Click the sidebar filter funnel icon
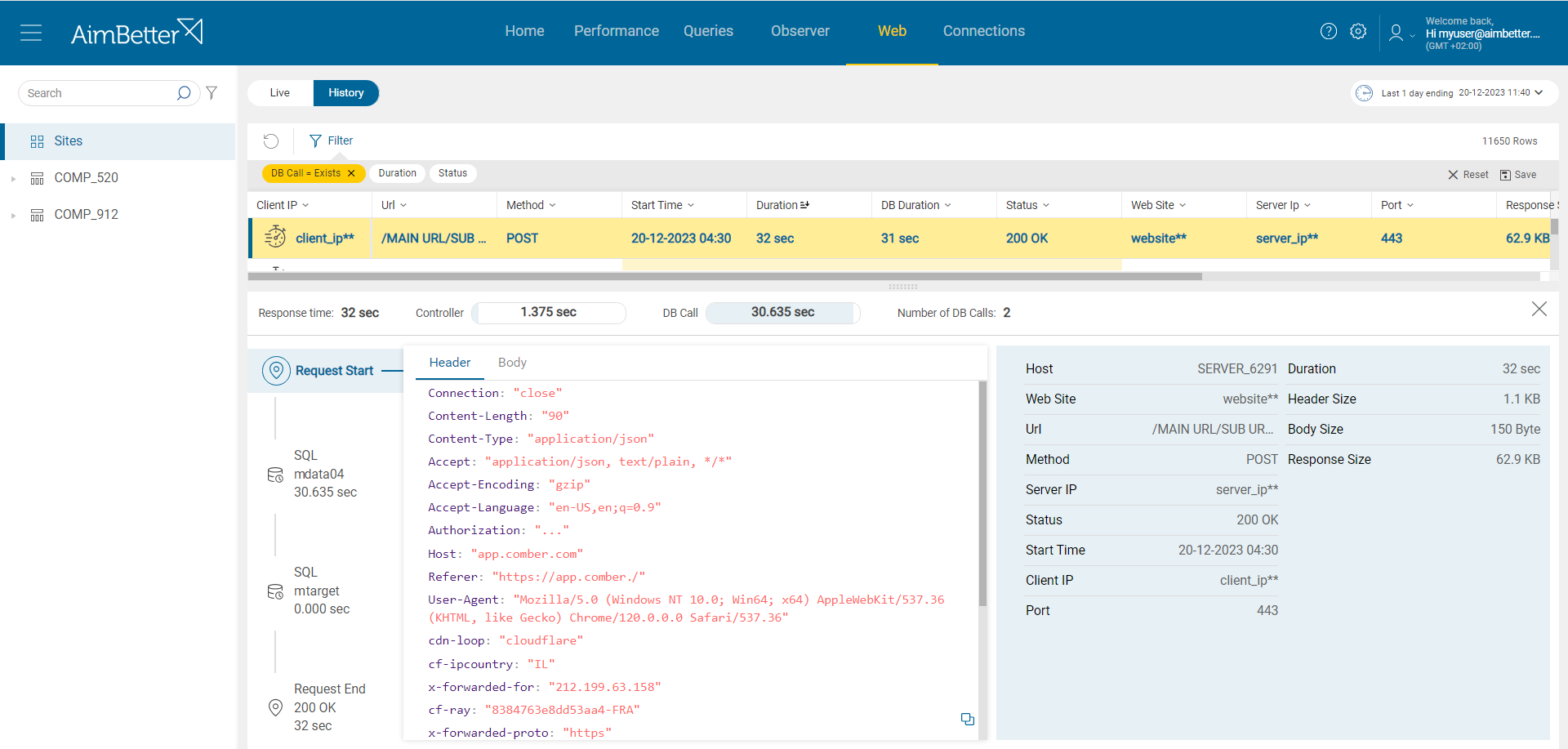The height and width of the screenshot is (749, 1568). tap(212, 93)
